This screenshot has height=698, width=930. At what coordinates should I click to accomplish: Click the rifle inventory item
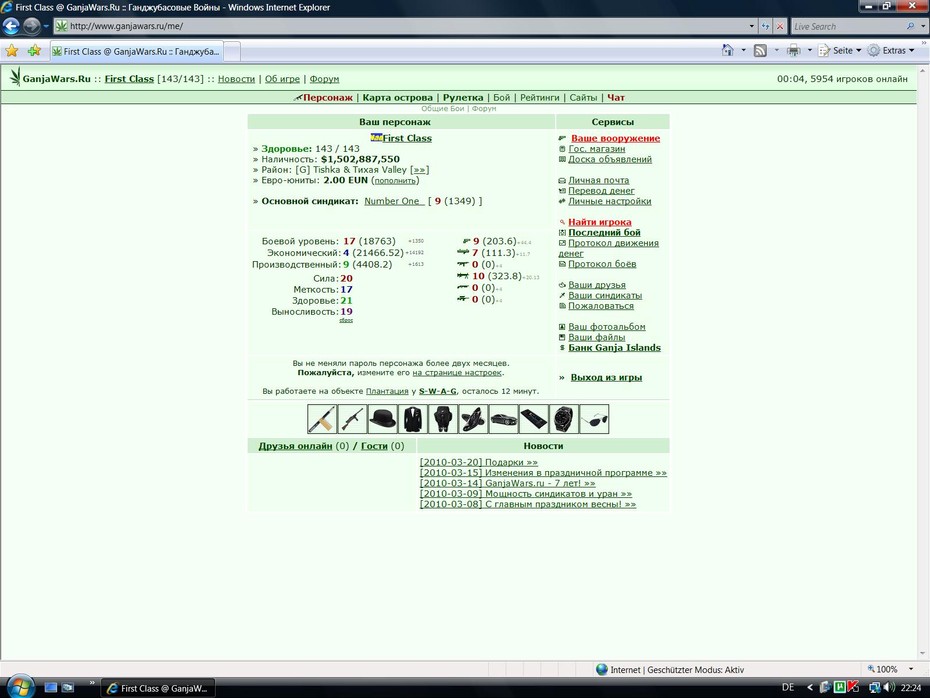(352, 419)
